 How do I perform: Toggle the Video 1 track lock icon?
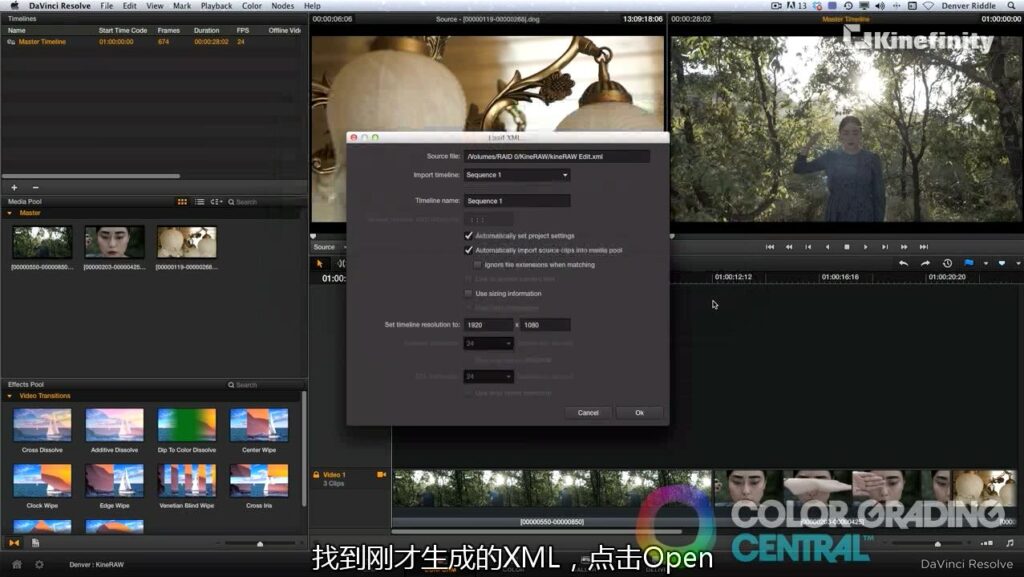pyautogui.click(x=316, y=475)
